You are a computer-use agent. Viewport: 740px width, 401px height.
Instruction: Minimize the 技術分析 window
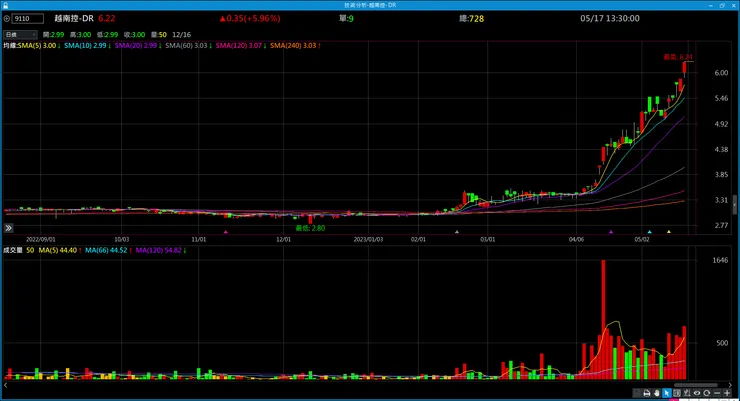(711, 5)
